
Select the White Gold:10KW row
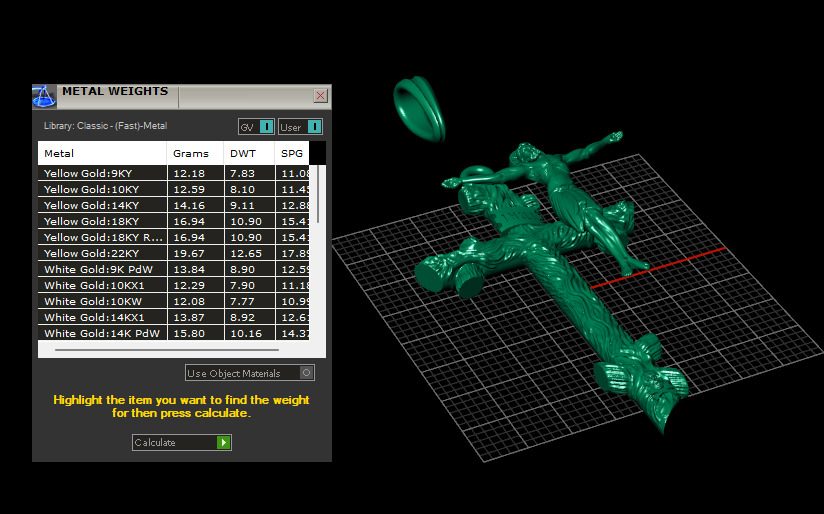(173, 301)
